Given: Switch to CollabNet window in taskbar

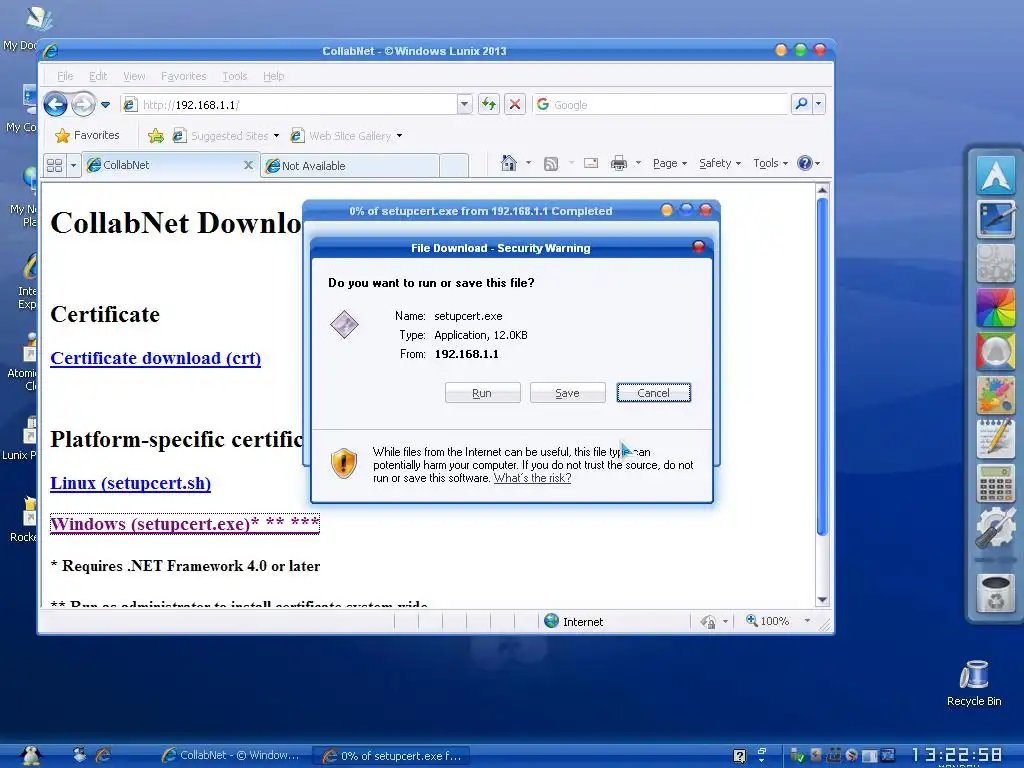Looking at the screenshot, I should 231,756.
